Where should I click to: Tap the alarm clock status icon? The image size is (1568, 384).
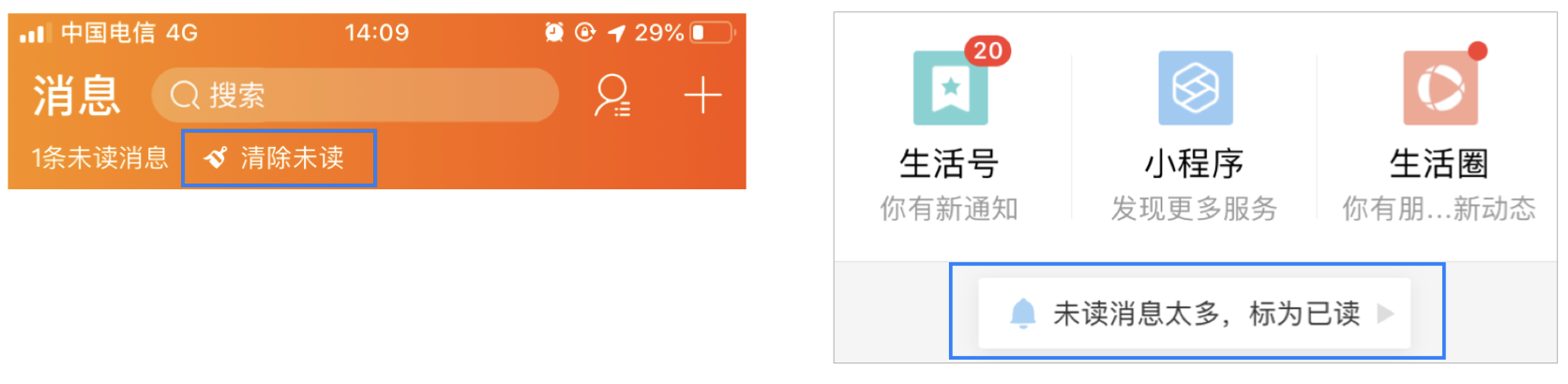click(554, 33)
